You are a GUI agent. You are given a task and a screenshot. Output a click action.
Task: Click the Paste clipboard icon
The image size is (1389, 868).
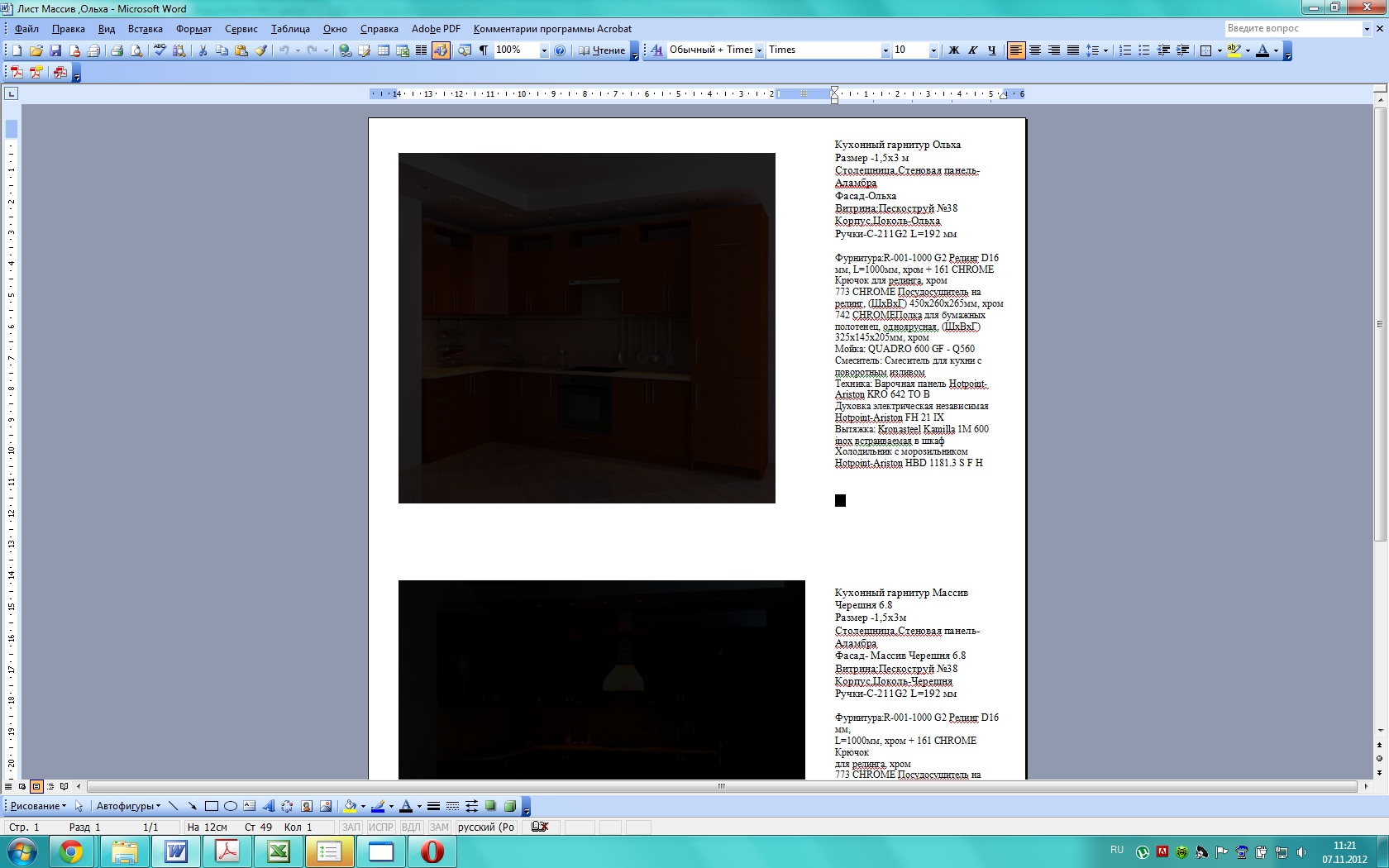tap(241, 50)
